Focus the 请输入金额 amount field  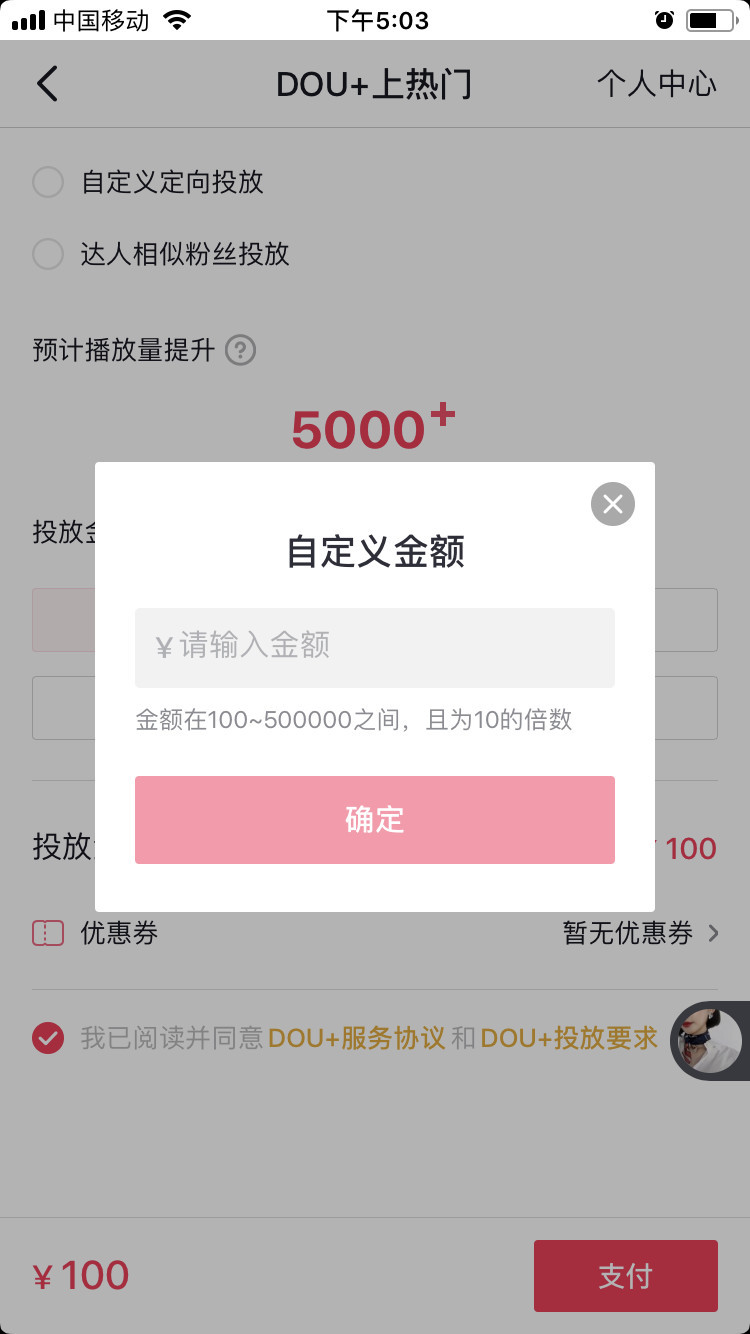(x=375, y=647)
